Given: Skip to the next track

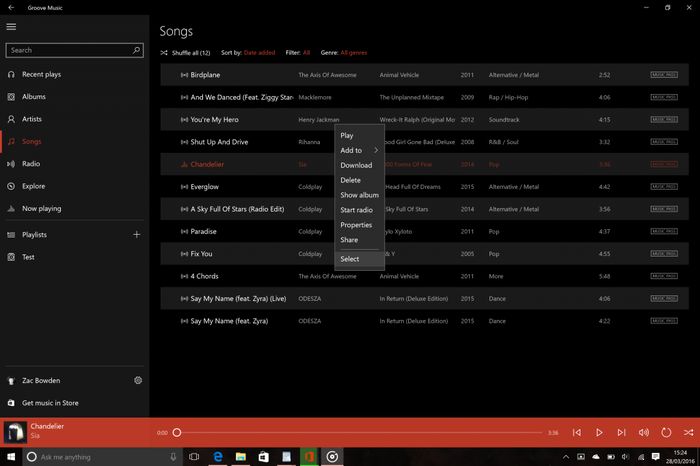Looking at the screenshot, I should (621, 432).
